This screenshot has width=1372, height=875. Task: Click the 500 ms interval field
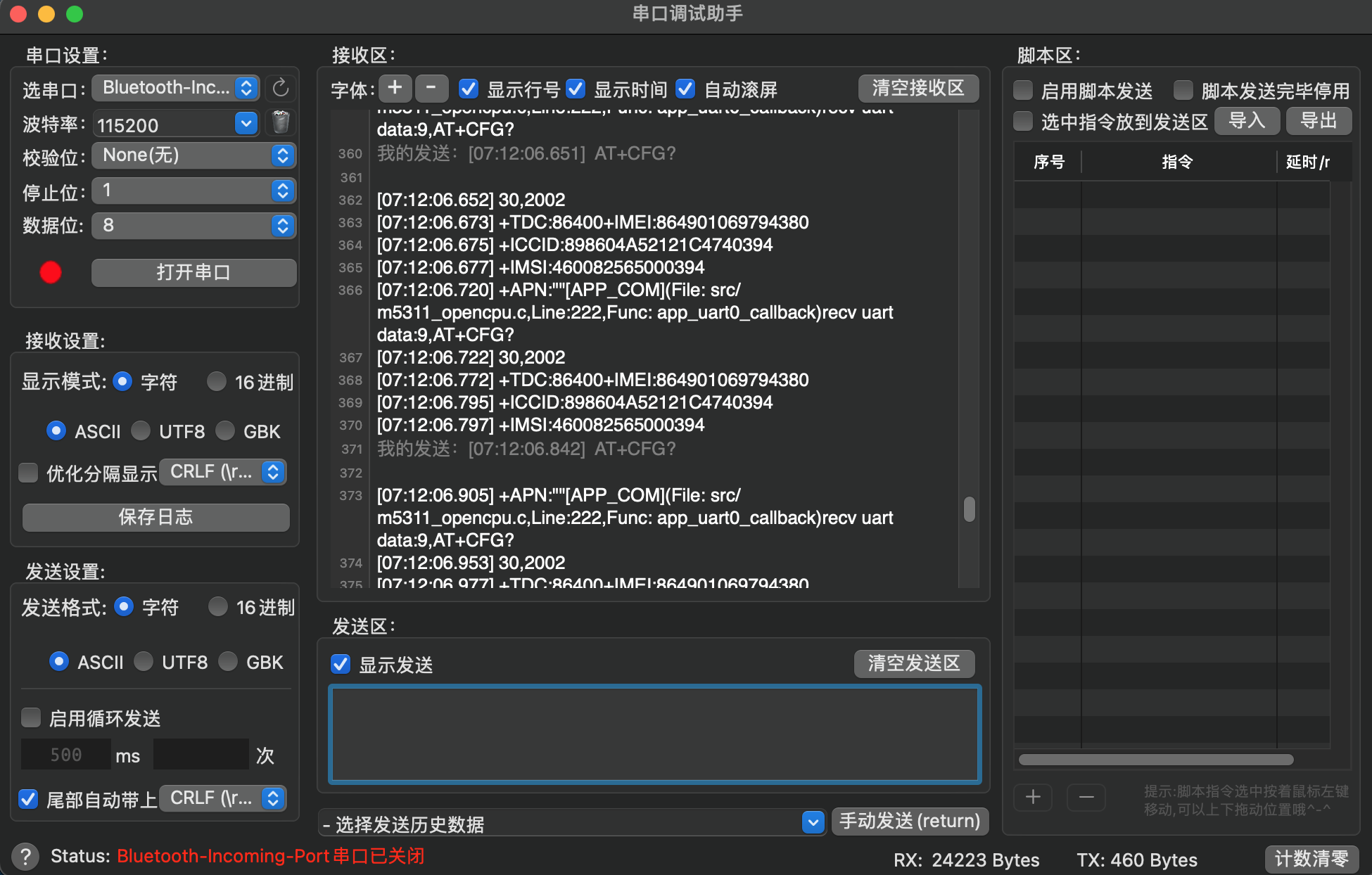tap(66, 755)
